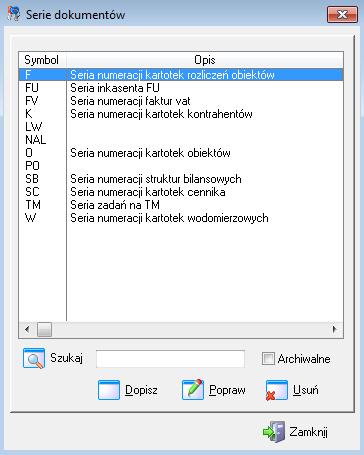Click 'Seria numeracji kartotek obiektów' description

(150, 153)
